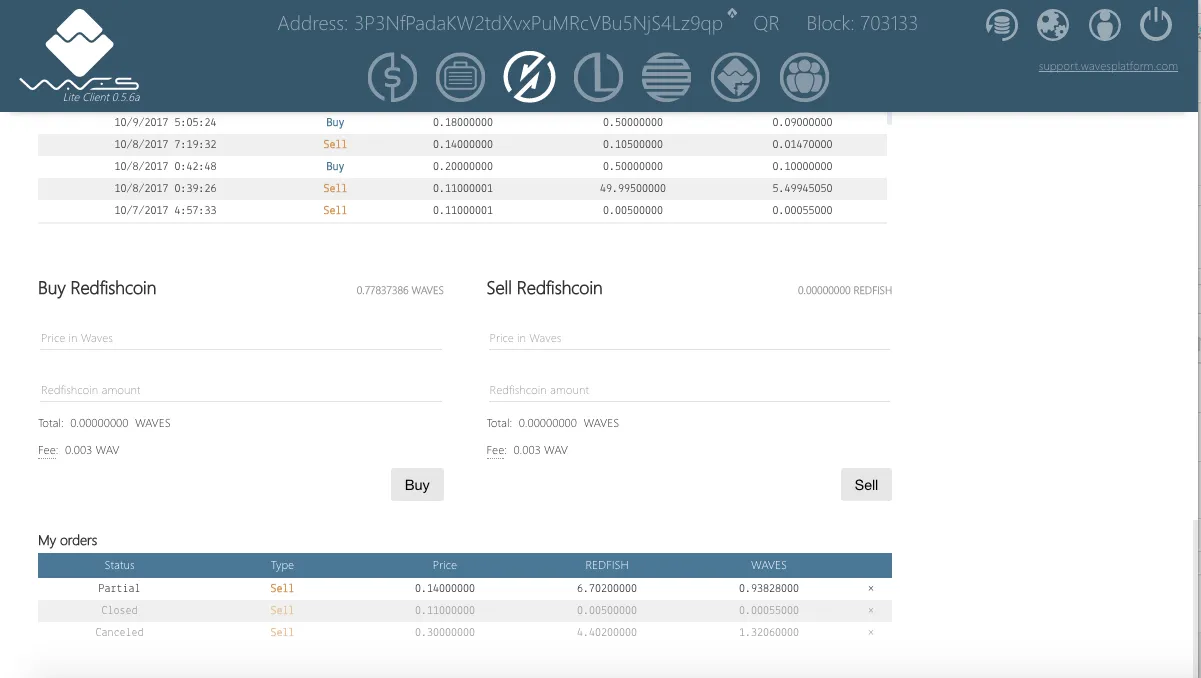Viewport: 1201px width, 678px height.
Task: Click the globe-like circle icon in header
Action: pyautogui.click(x=1053, y=25)
